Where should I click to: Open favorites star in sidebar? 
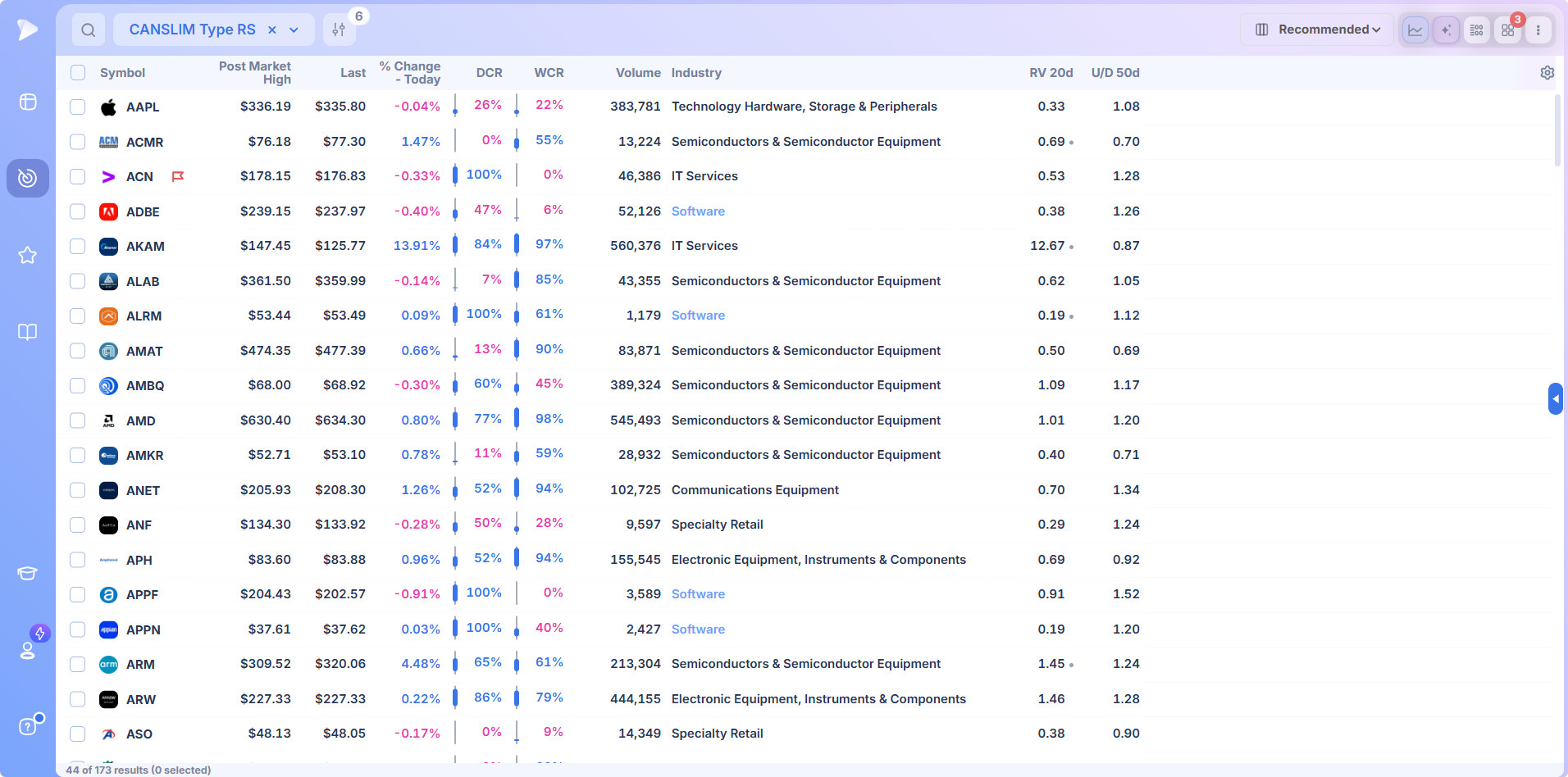click(28, 255)
